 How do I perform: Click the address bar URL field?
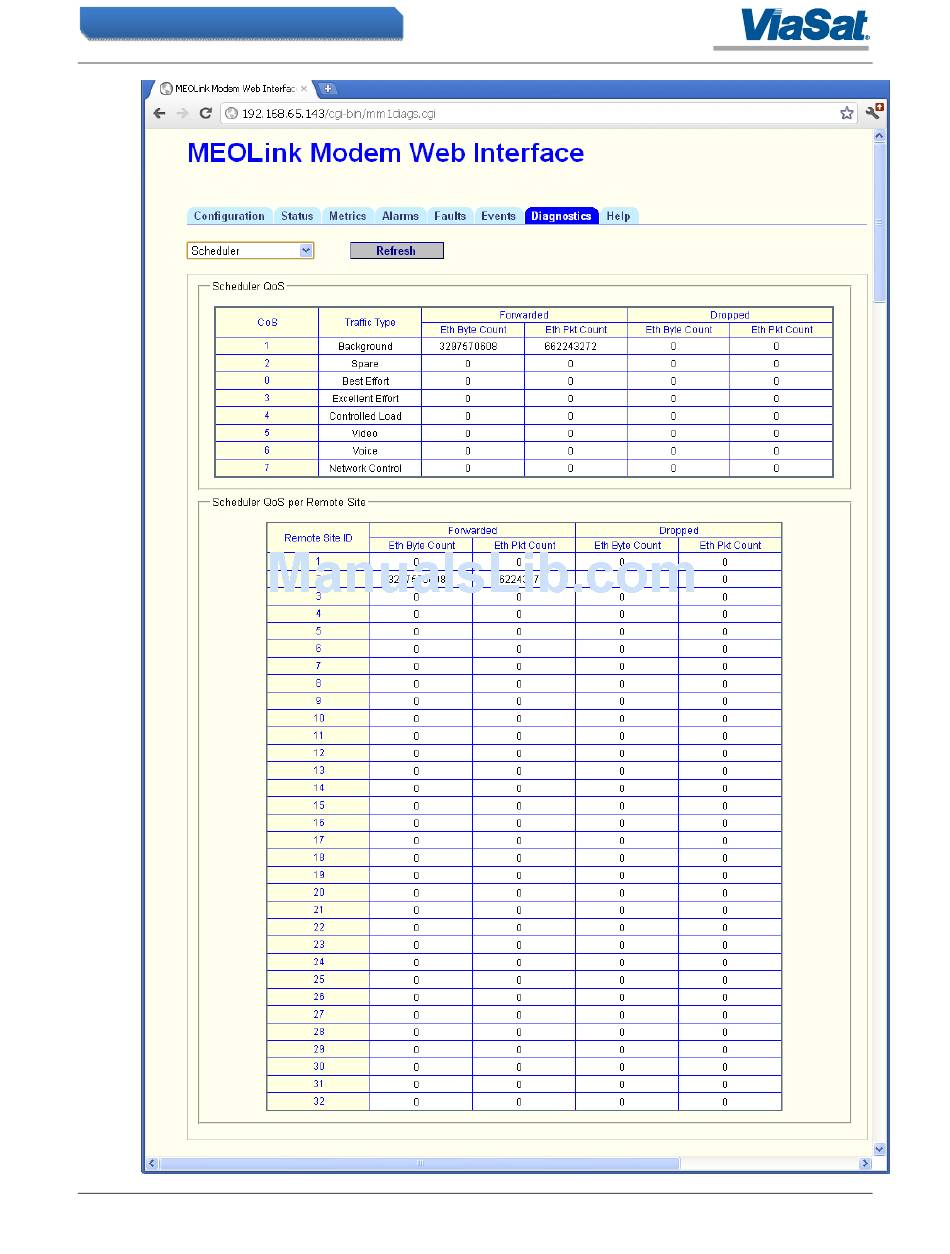(x=539, y=113)
